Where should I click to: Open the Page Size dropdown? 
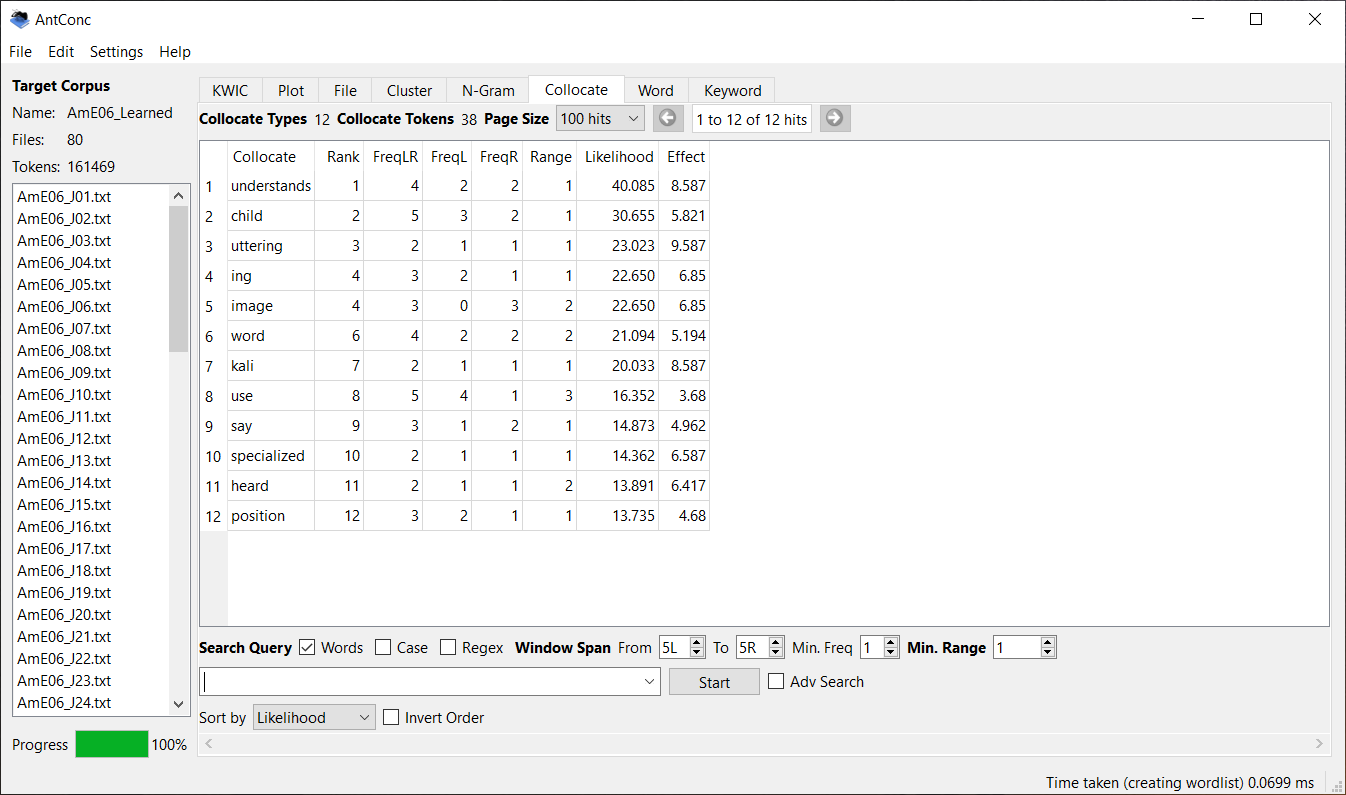pos(600,119)
